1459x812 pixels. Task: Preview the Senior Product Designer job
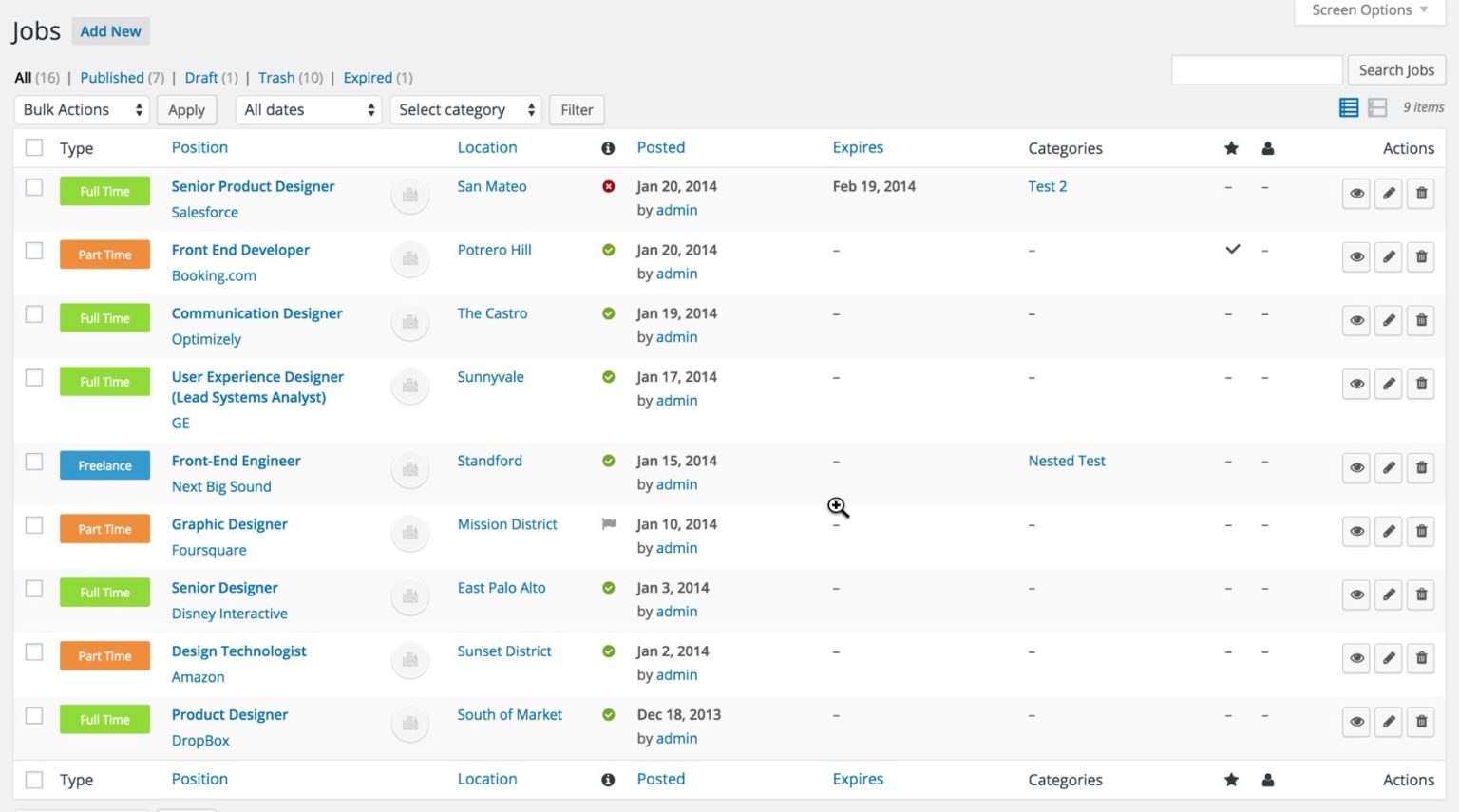(x=1355, y=194)
